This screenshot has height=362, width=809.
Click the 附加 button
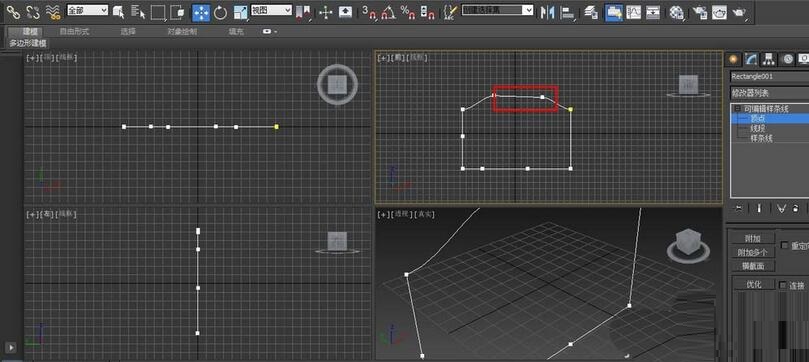(x=753, y=238)
